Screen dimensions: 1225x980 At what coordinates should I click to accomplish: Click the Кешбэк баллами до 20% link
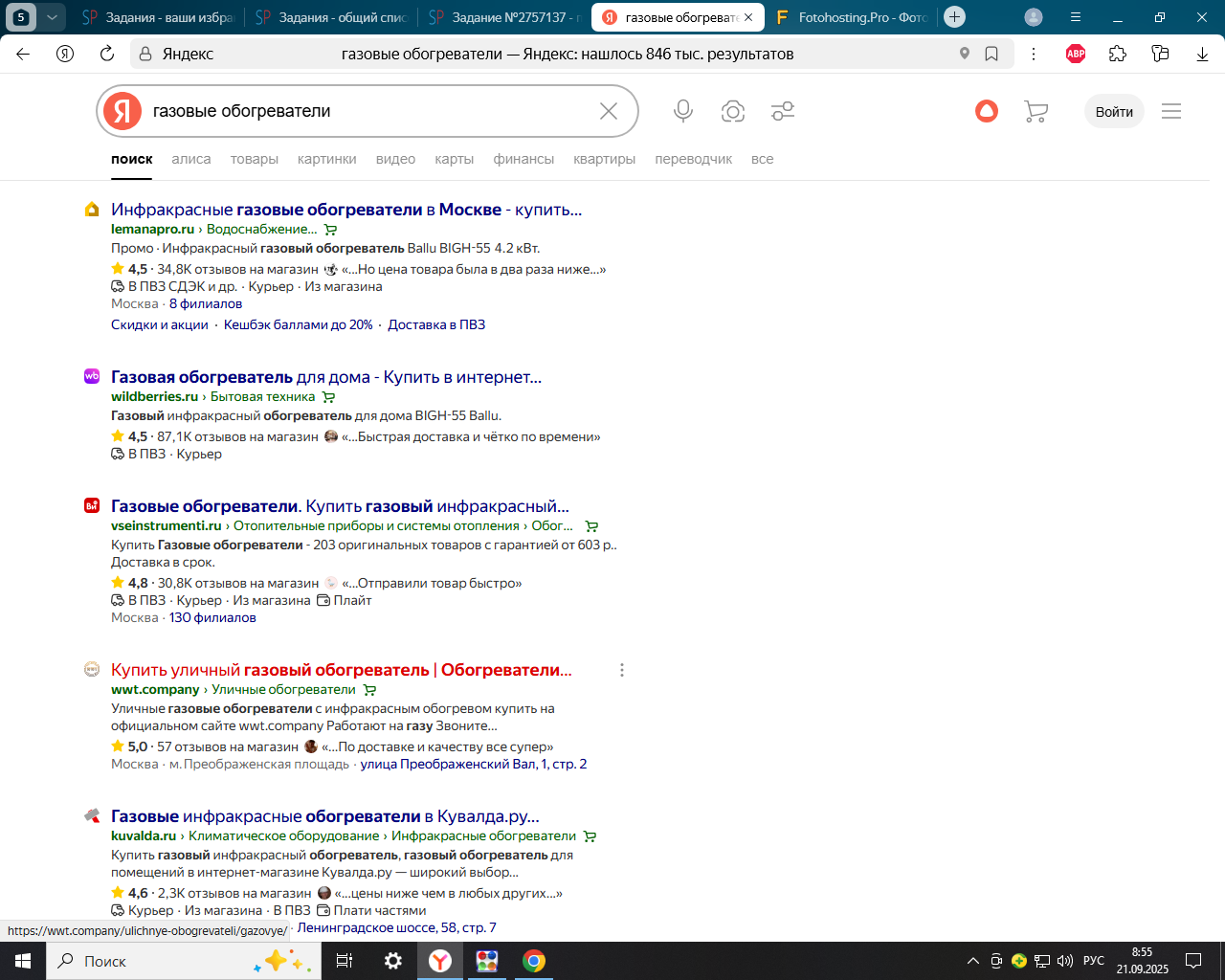click(299, 324)
